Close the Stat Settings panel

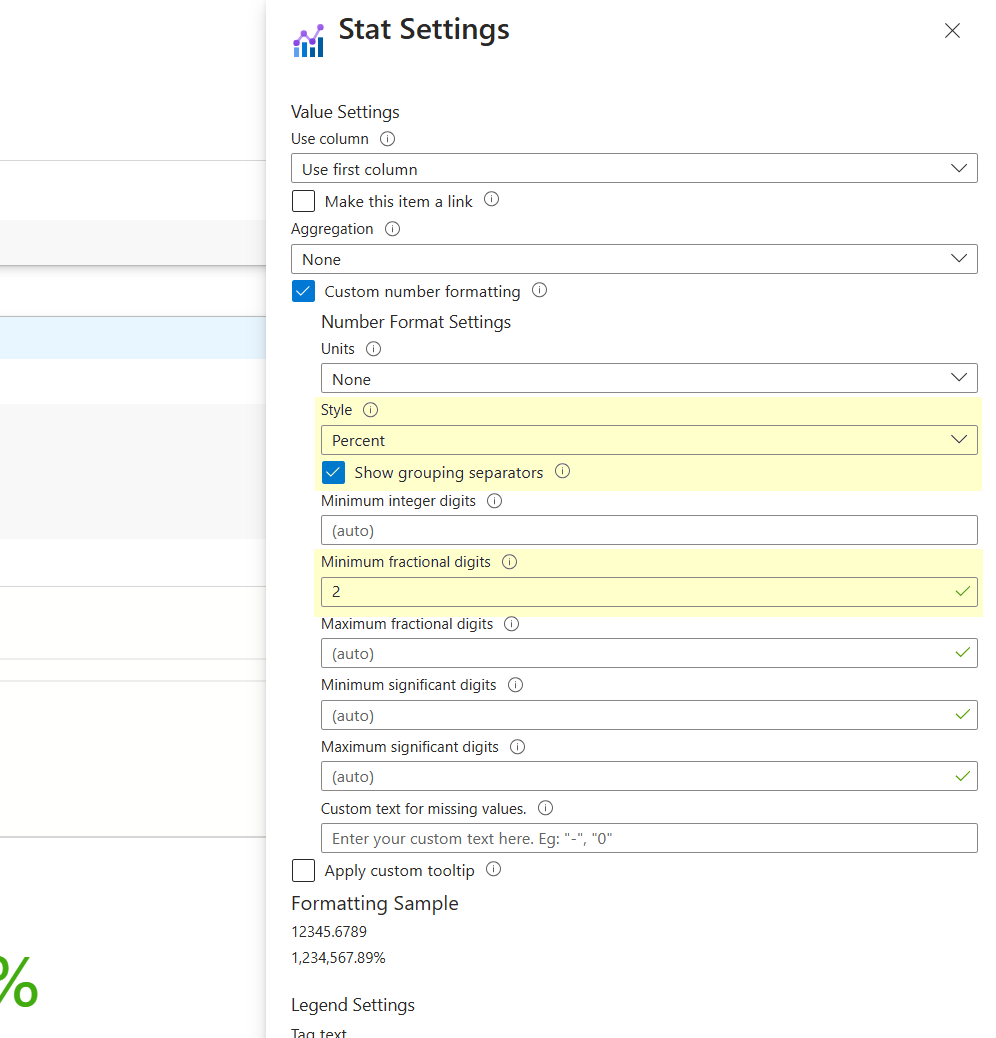point(952,31)
